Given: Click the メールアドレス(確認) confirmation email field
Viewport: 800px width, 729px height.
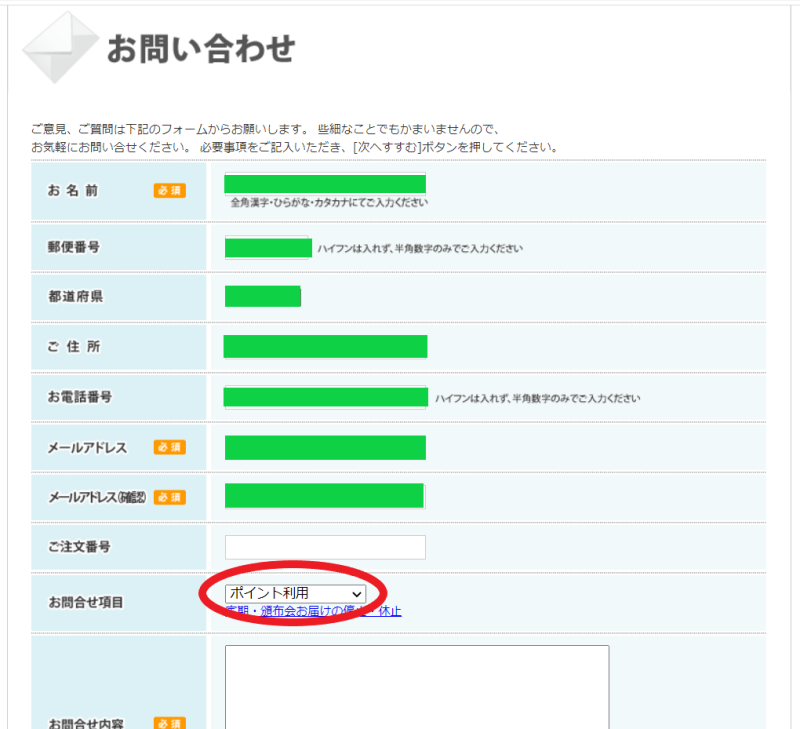Looking at the screenshot, I should 325,496.
